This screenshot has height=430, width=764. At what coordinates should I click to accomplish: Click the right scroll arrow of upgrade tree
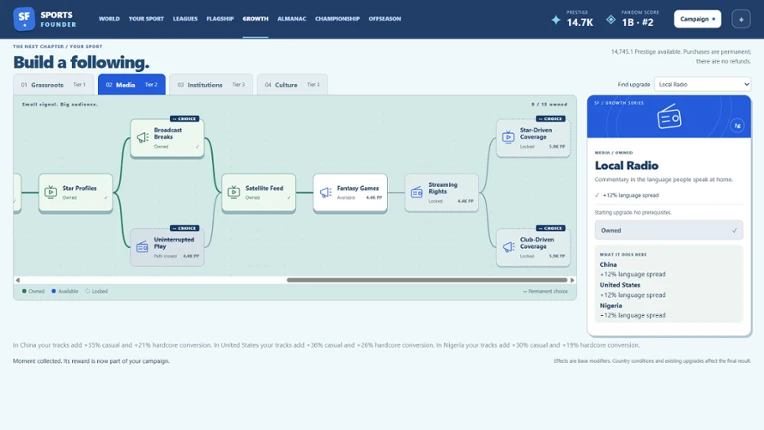[572, 280]
